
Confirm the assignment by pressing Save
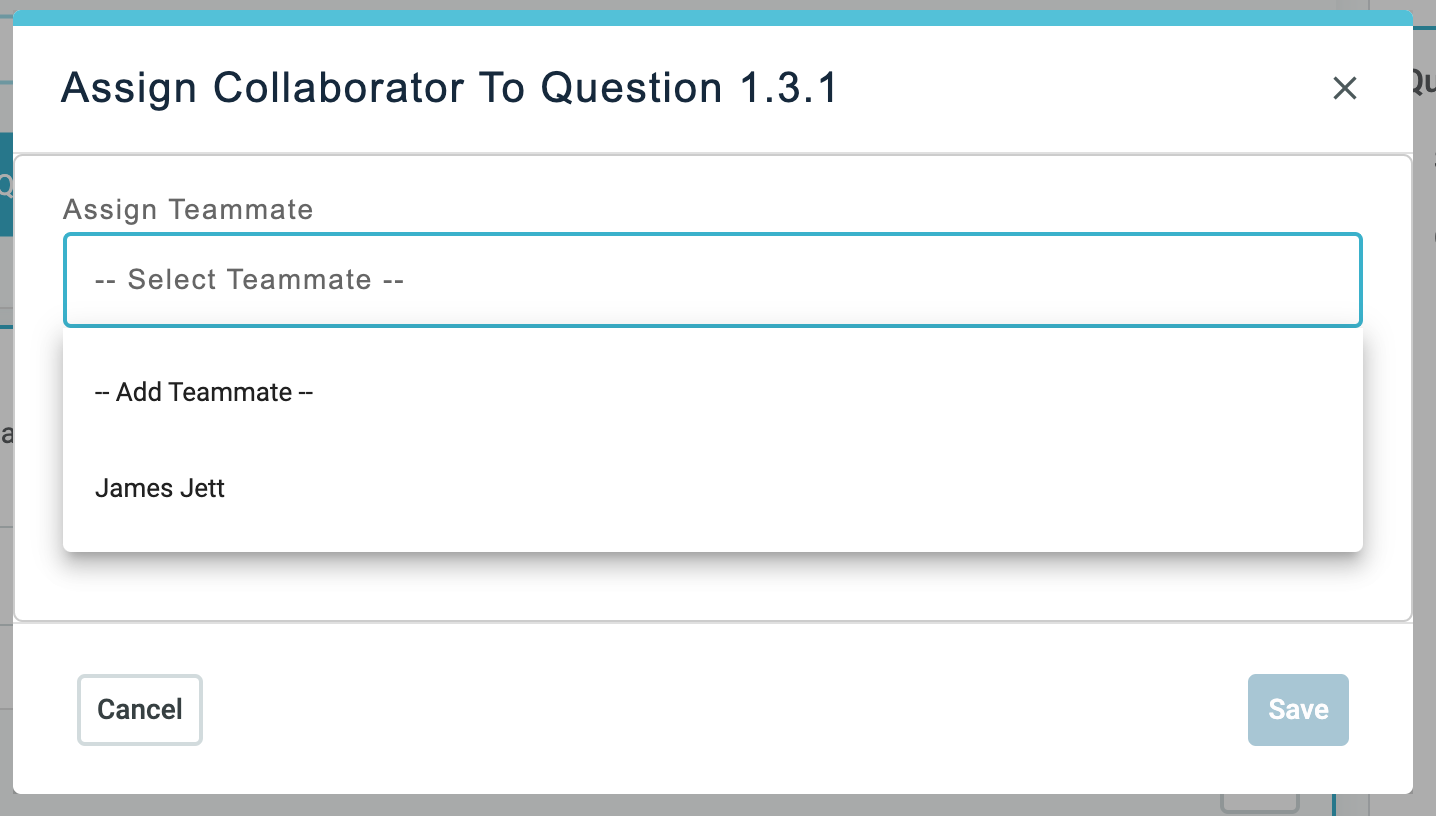coord(1297,709)
